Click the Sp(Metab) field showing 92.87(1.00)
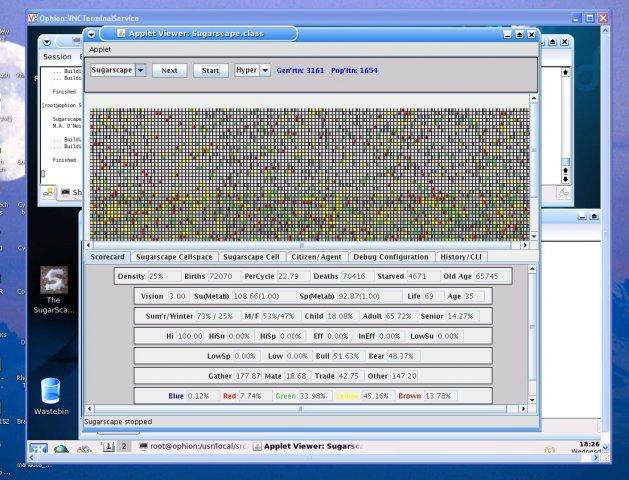Screen dimensions: 629x480 click(369, 296)
